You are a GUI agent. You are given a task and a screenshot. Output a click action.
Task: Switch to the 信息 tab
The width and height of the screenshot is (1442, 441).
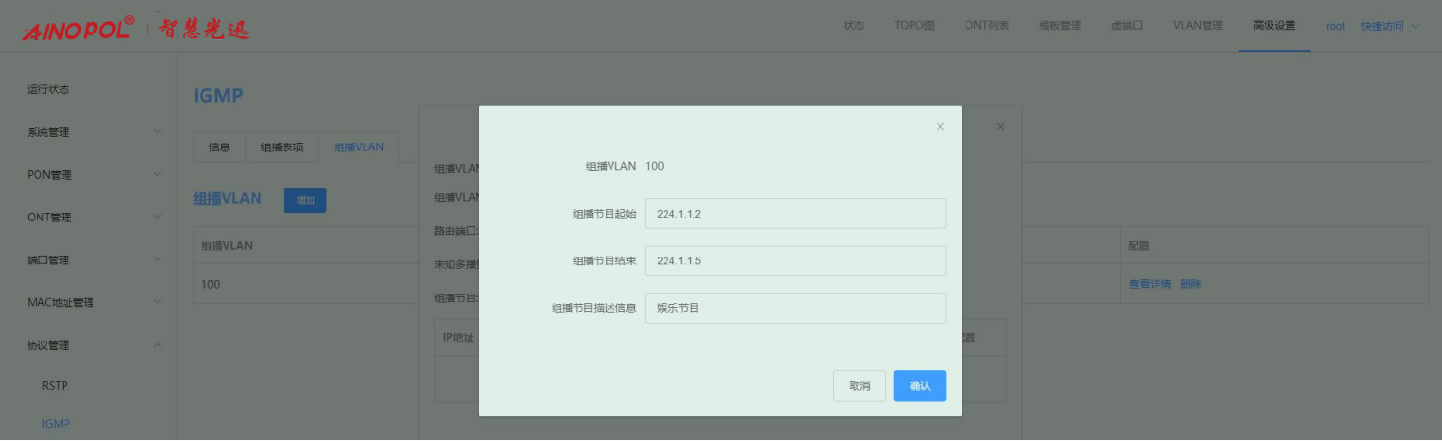(219, 147)
